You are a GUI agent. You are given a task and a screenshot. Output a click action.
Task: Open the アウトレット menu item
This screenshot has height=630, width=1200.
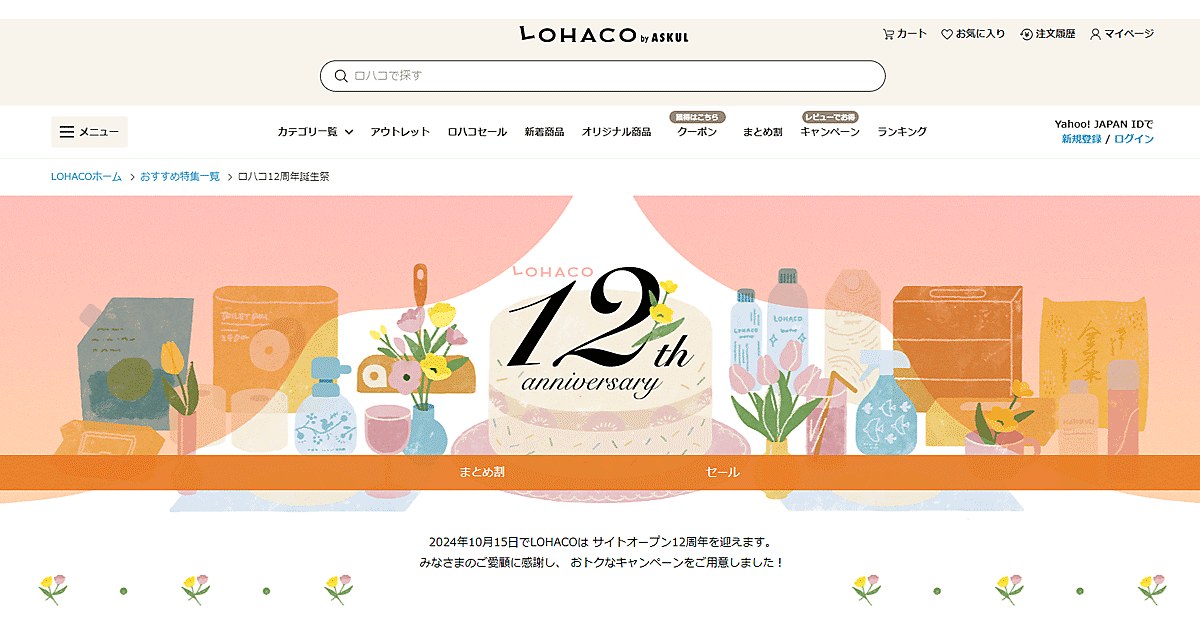coord(400,132)
